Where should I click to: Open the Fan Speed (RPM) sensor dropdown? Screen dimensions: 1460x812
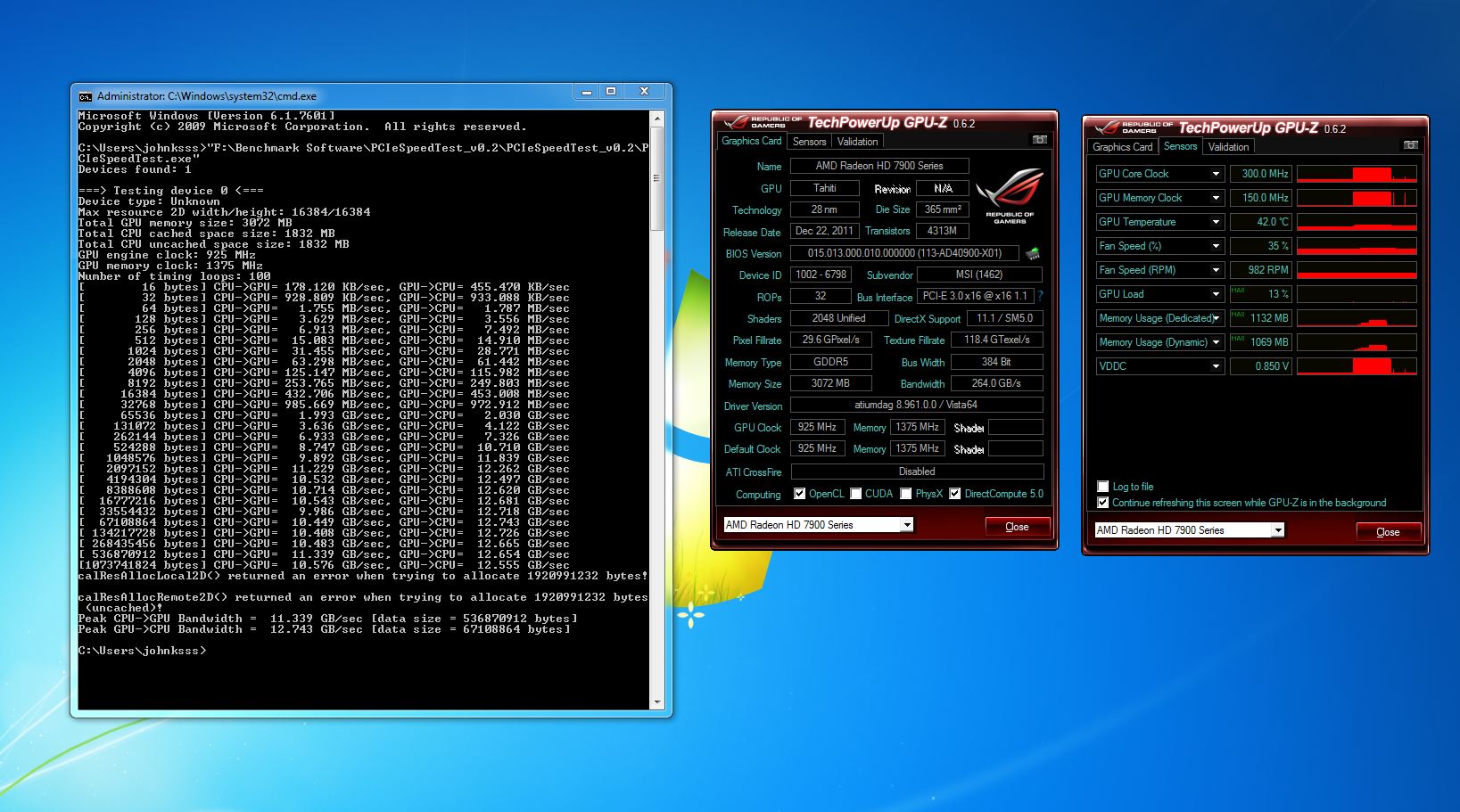click(x=1216, y=270)
